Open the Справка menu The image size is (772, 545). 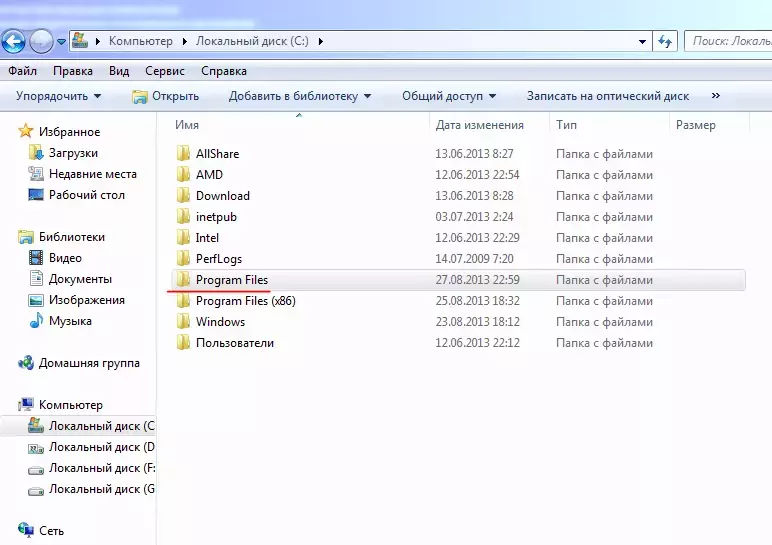[224, 71]
